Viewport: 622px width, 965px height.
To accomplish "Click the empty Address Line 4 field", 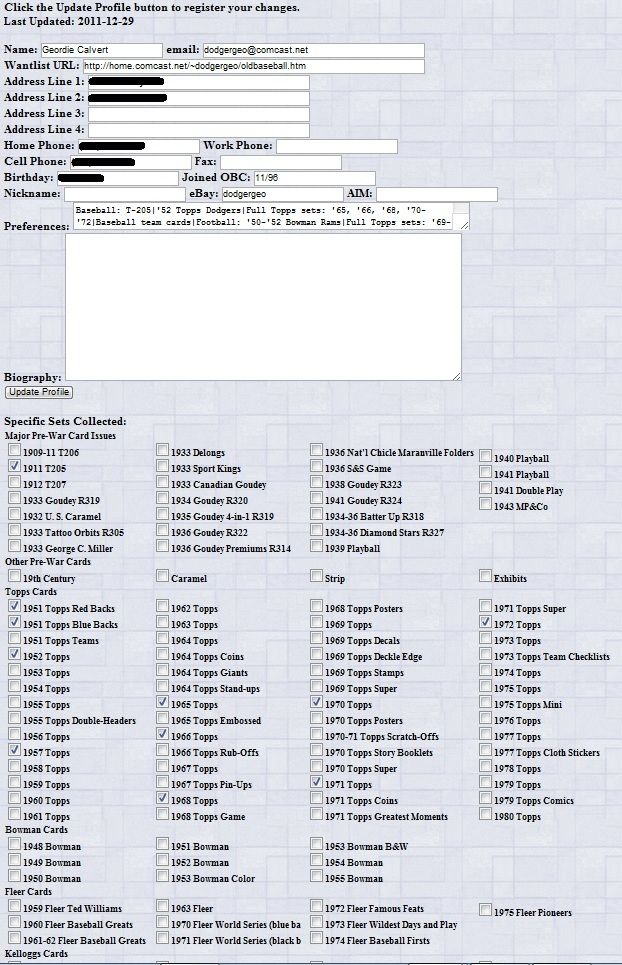I will pos(199,130).
